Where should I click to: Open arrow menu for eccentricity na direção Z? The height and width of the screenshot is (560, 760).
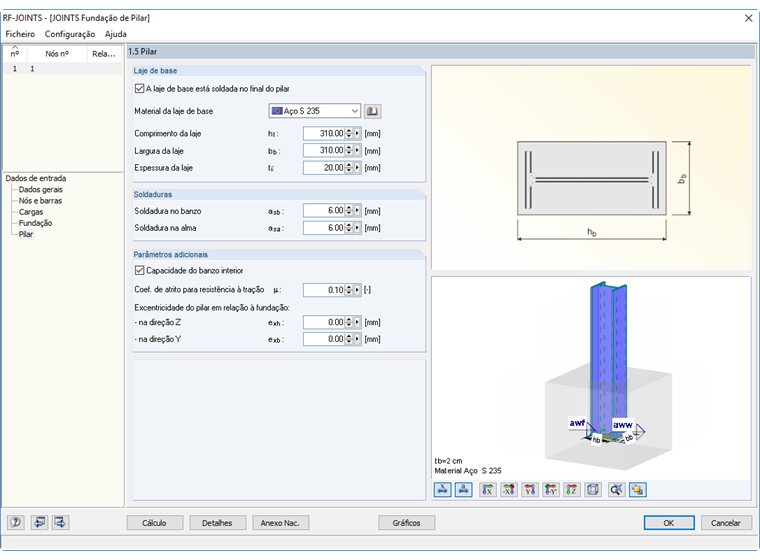point(357,322)
